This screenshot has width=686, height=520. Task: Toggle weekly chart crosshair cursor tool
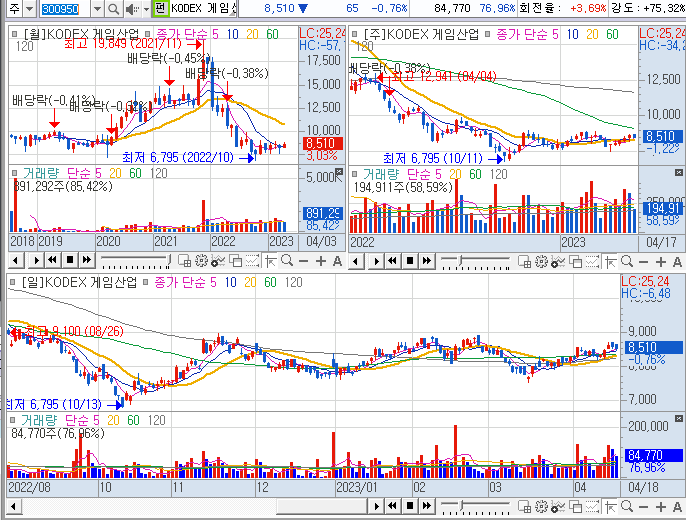coord(611,262)
